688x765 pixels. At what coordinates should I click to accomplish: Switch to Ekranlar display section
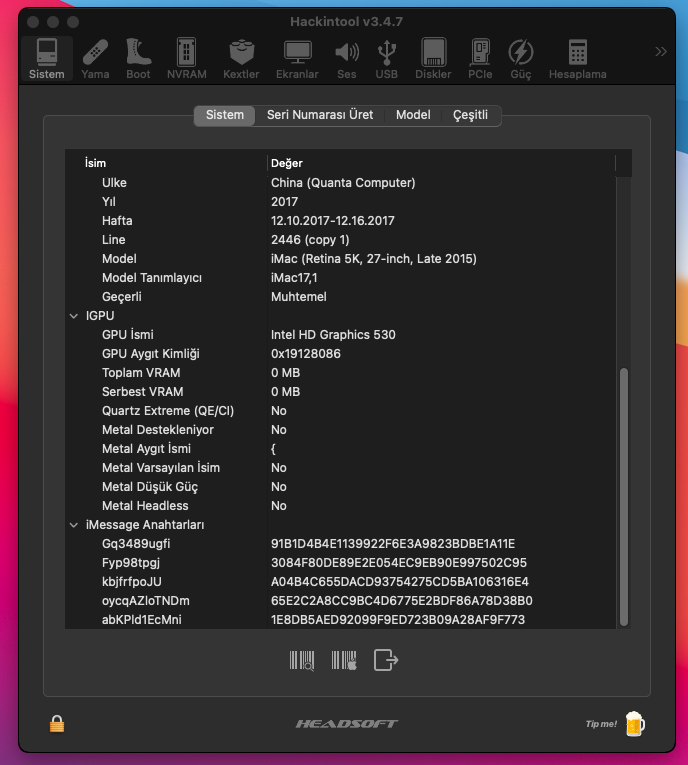point(297,59)
